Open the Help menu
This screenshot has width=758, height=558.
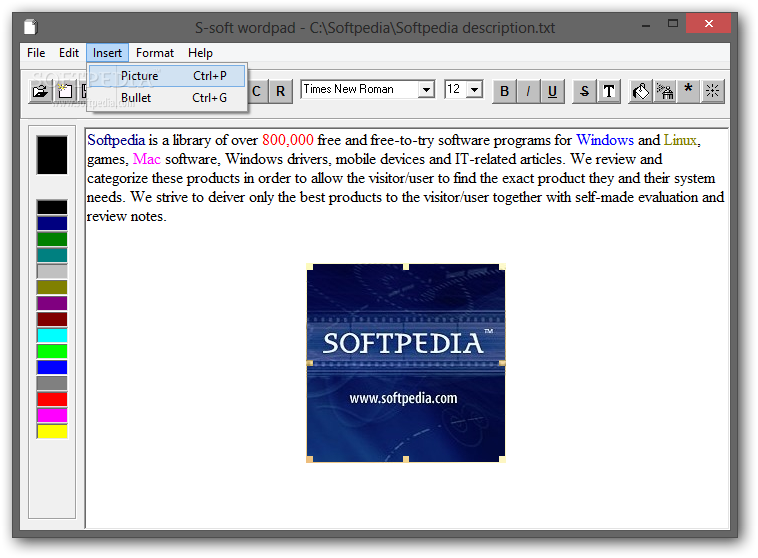pyautogui.click(x=200, y=53)
